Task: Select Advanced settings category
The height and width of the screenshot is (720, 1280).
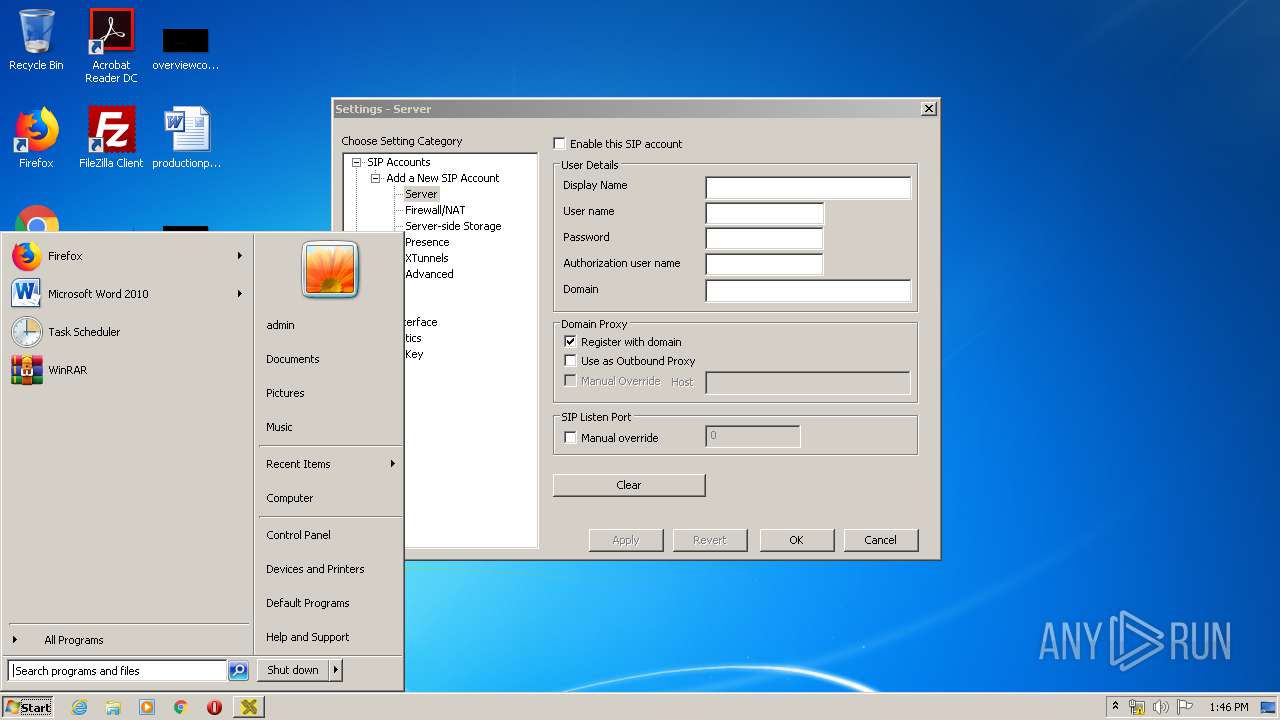Action: tap(429, 274)
